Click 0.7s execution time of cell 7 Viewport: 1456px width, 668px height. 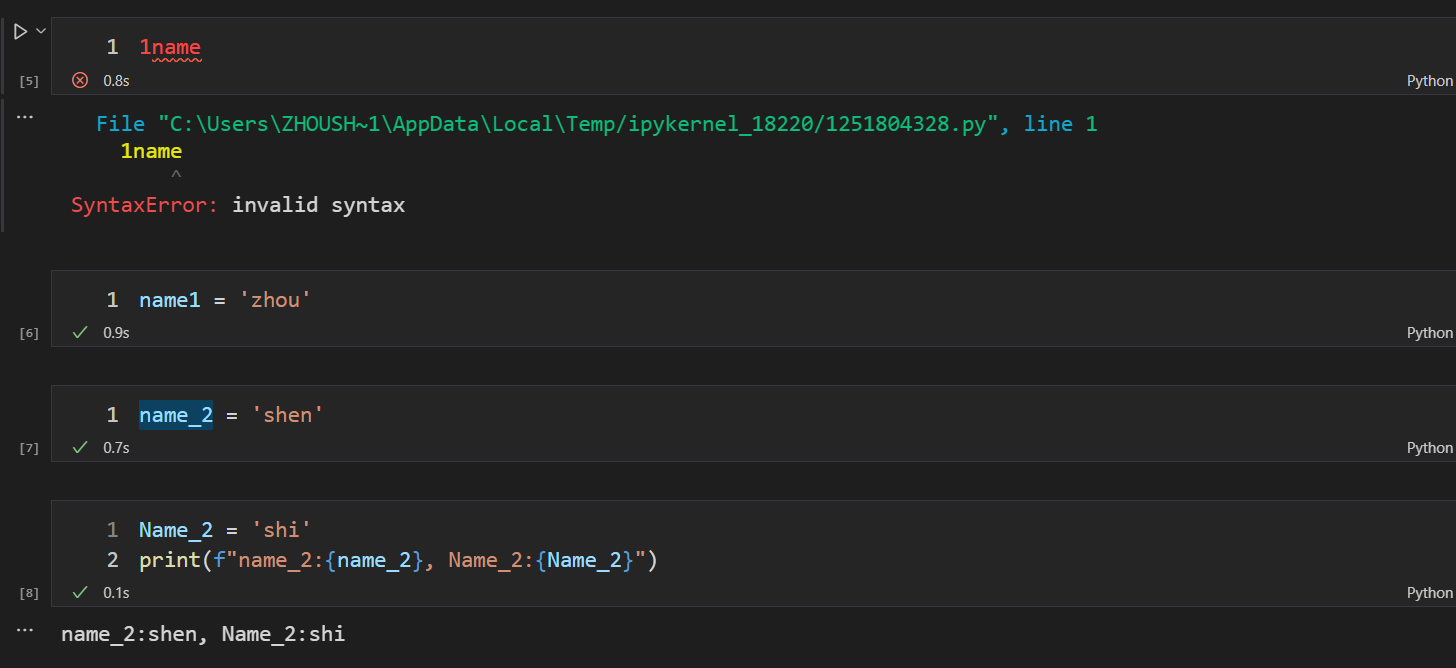point(116,448)
